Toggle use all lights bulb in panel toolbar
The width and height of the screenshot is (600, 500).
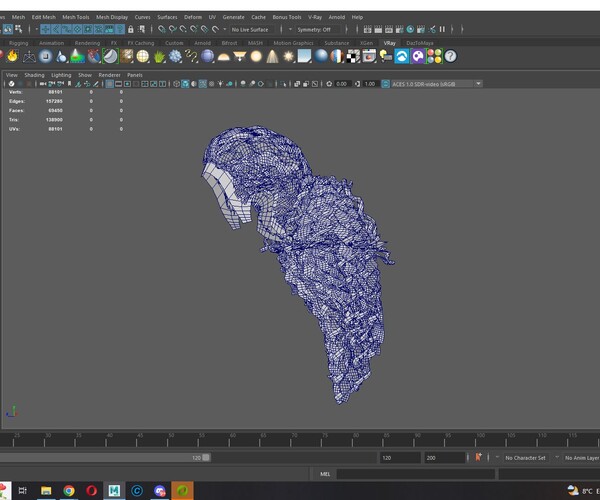pyautogui.click(x=220, y=84)
